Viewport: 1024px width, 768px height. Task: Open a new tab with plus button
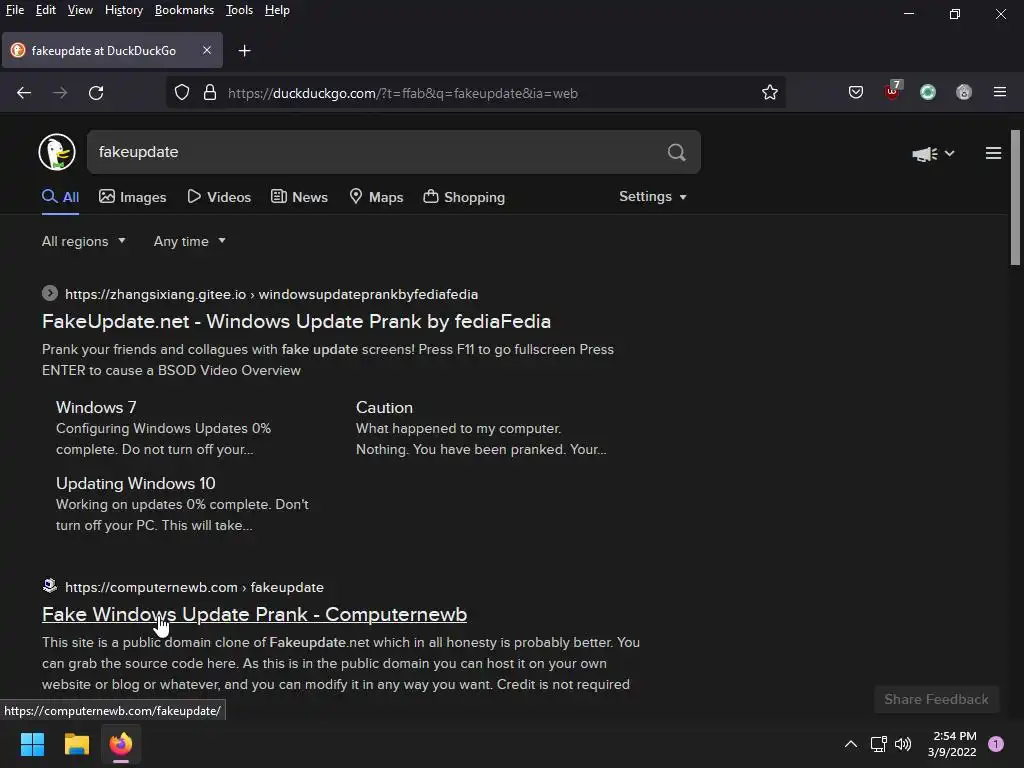pyautogui.click(x=244, y=51)
